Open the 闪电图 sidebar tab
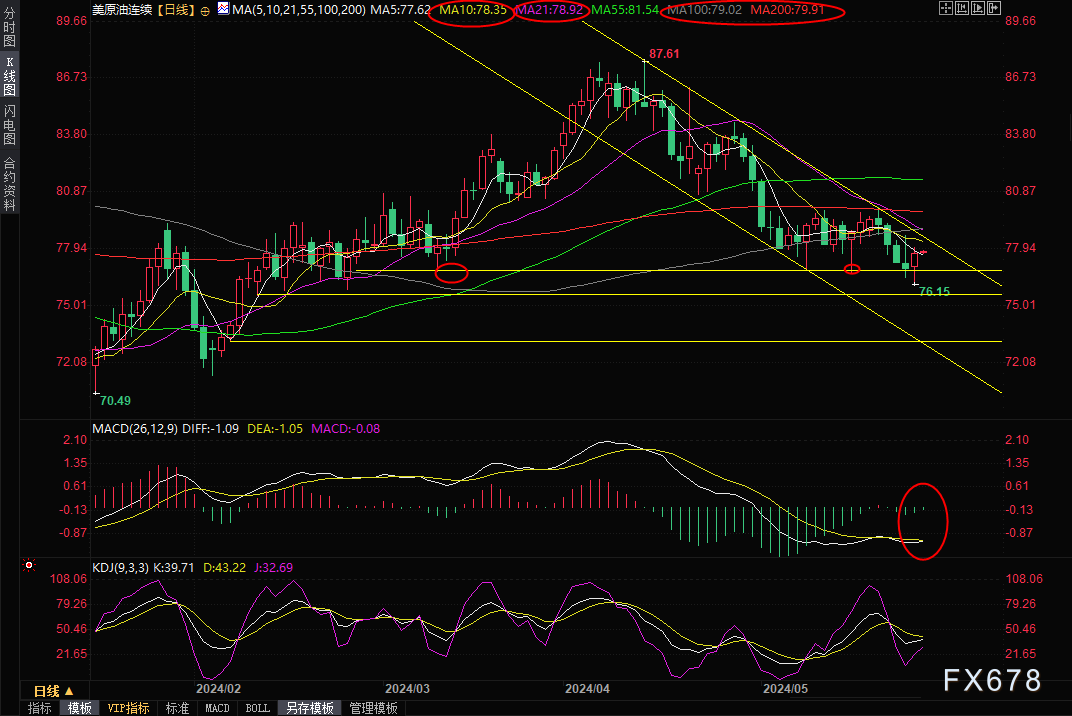 click(9, 124)
